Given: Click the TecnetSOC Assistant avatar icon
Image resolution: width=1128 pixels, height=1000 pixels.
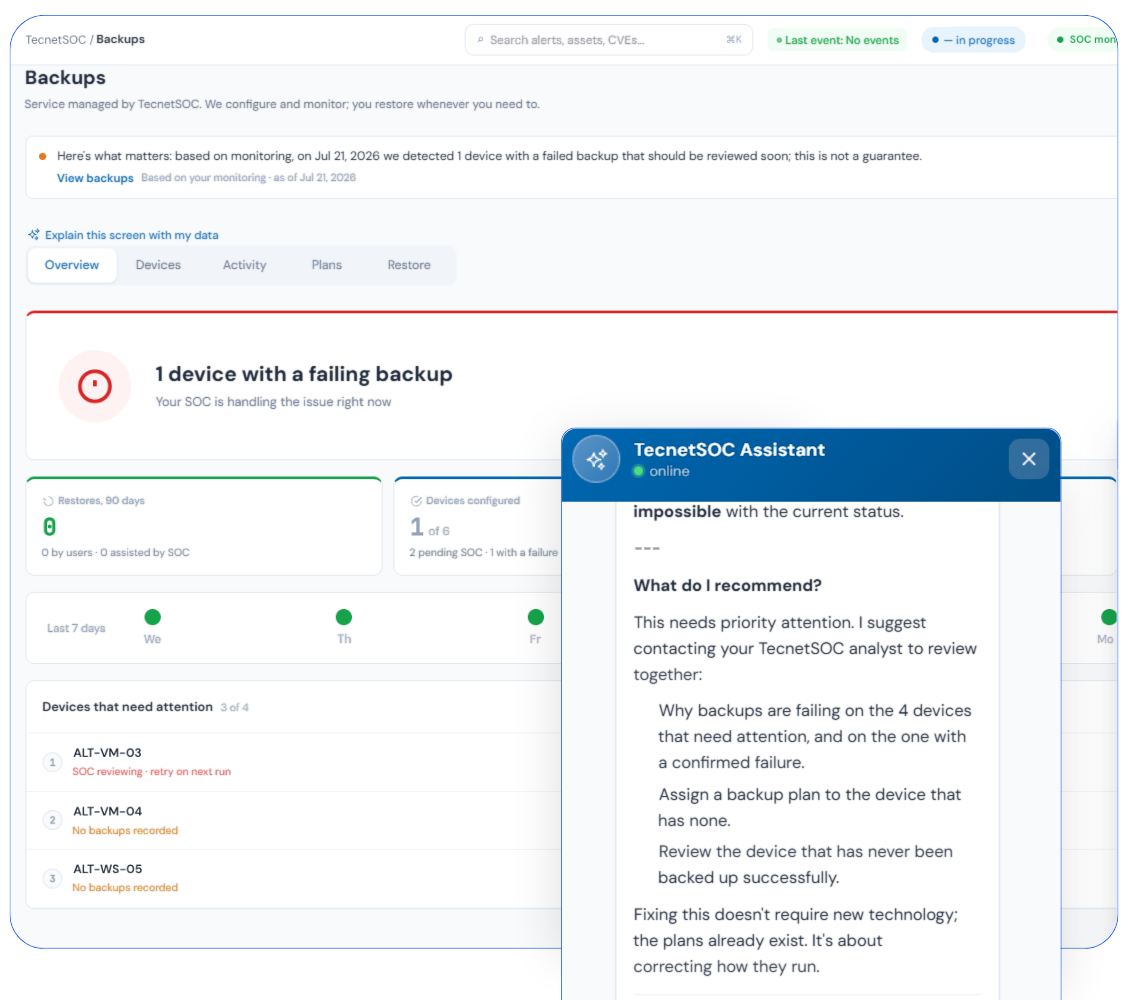Looking at the screenshot, I should point(596,459).
